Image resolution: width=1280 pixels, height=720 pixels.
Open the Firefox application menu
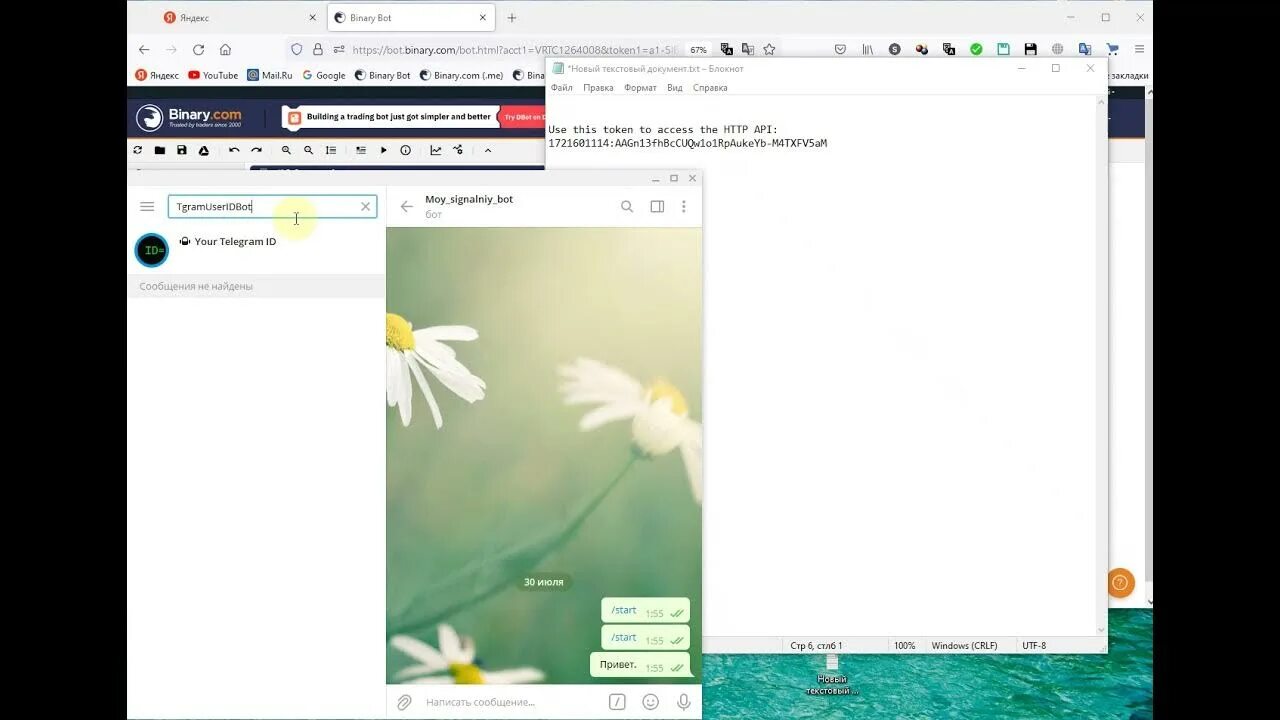click(x=1139, y=49)
